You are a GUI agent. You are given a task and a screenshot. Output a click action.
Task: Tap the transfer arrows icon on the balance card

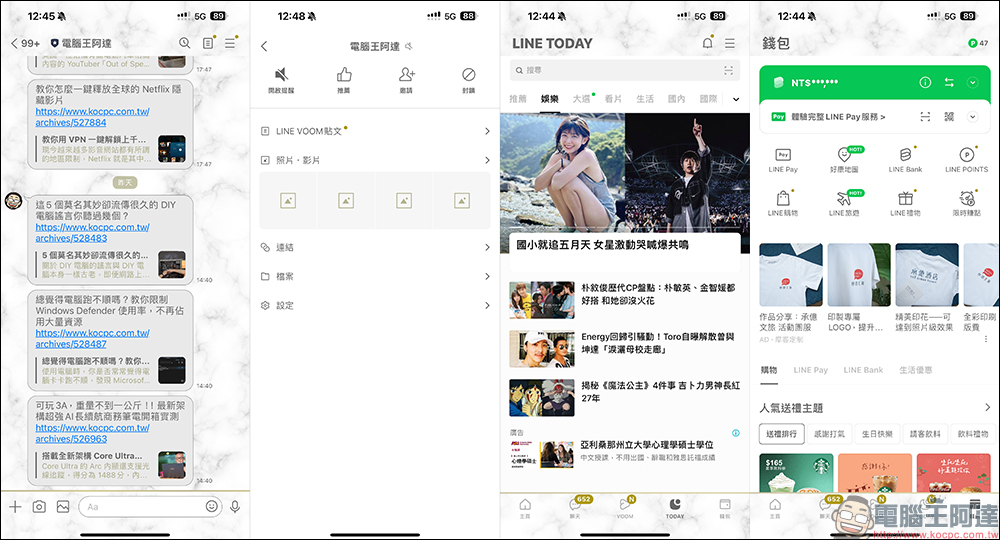[949, 82]
